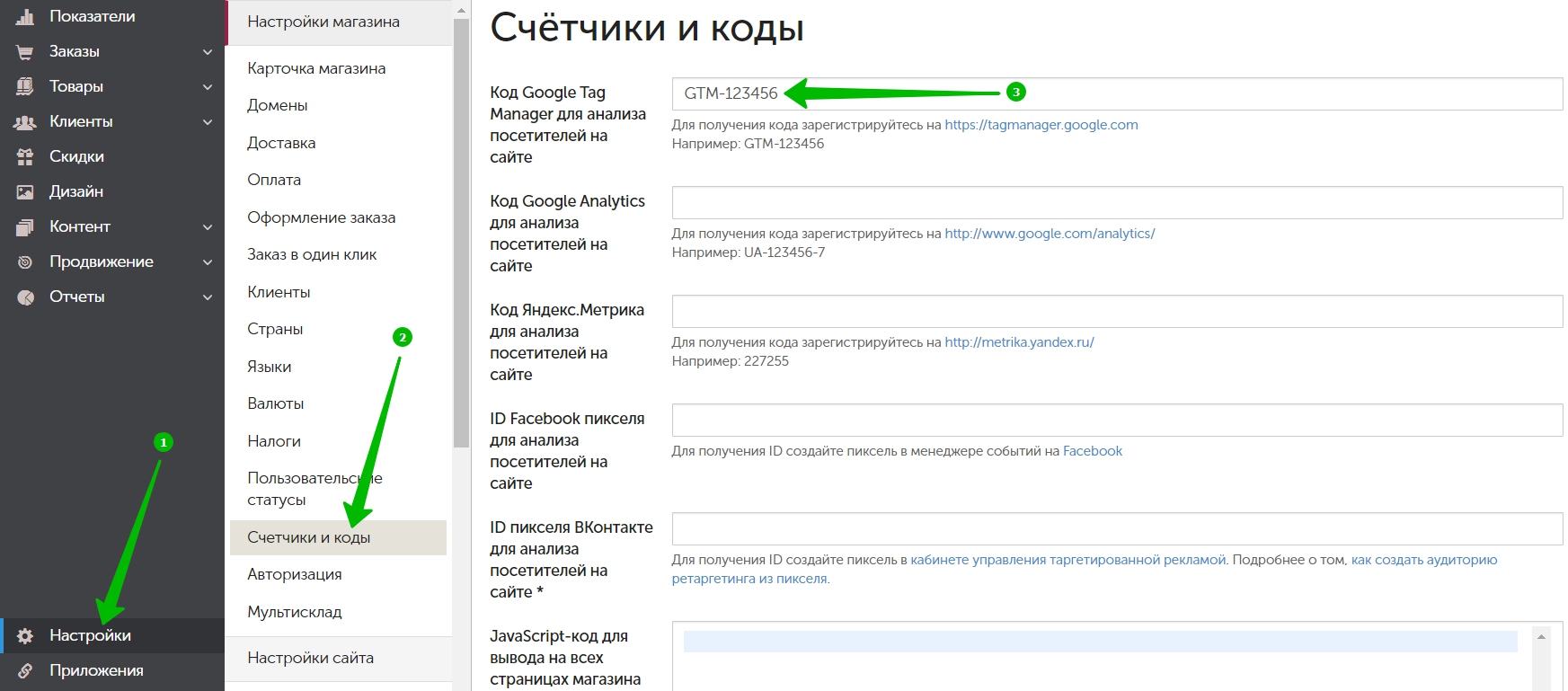
Task: Open Страны settings
Action: pyautogui.click(x=275, y=329)
